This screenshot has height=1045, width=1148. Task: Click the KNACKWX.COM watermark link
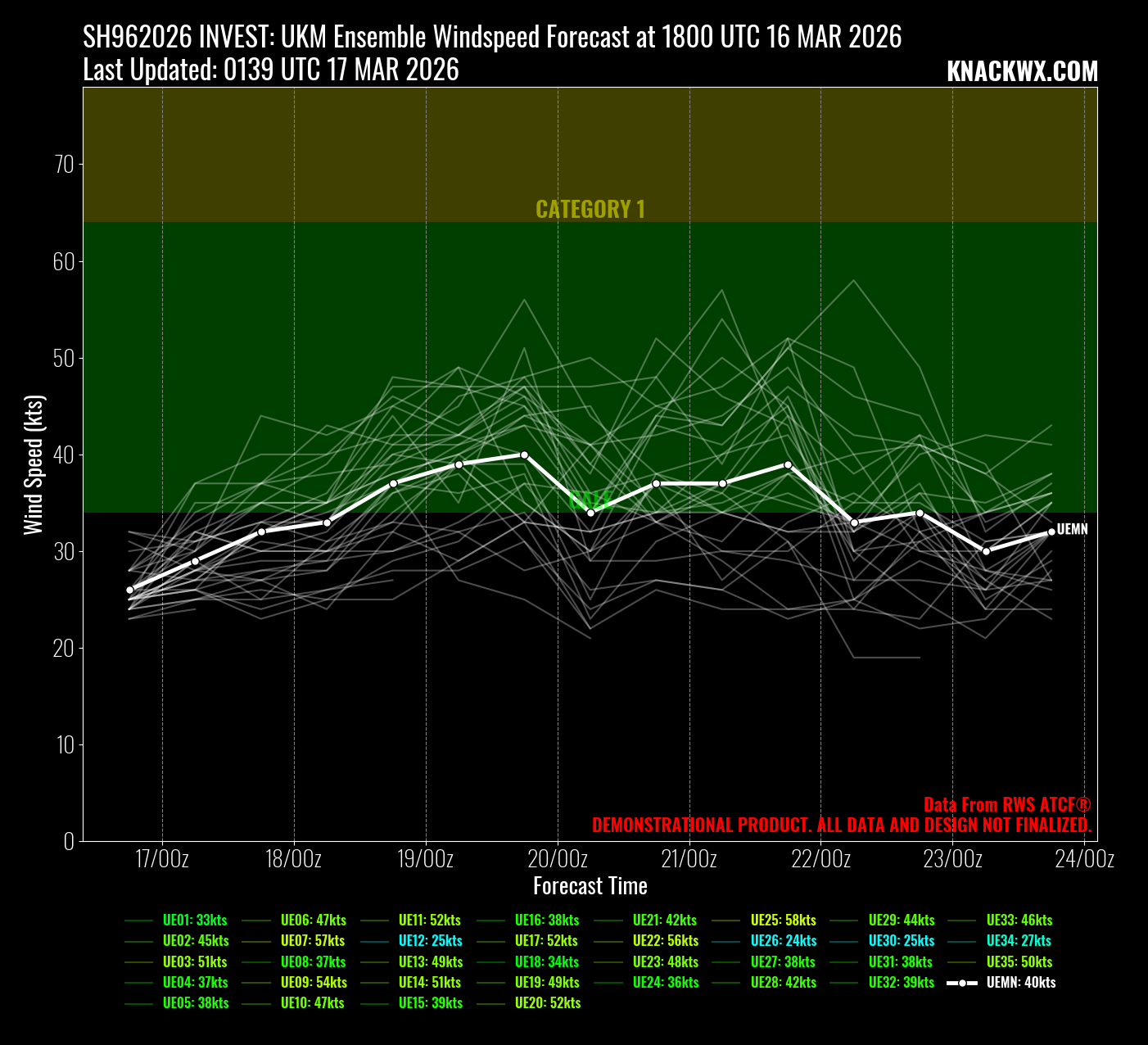click(1022, 72)
